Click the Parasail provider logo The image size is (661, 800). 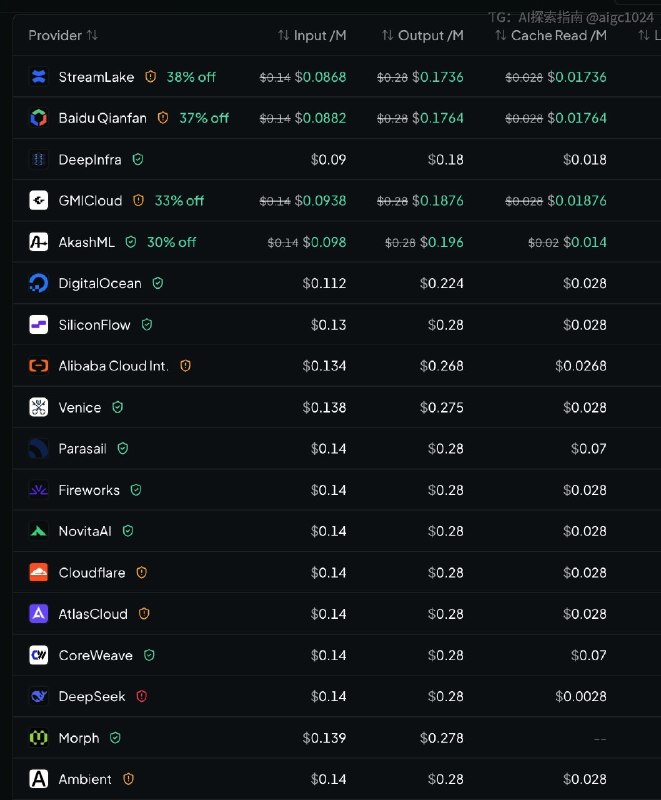click(x=39, y=448)
